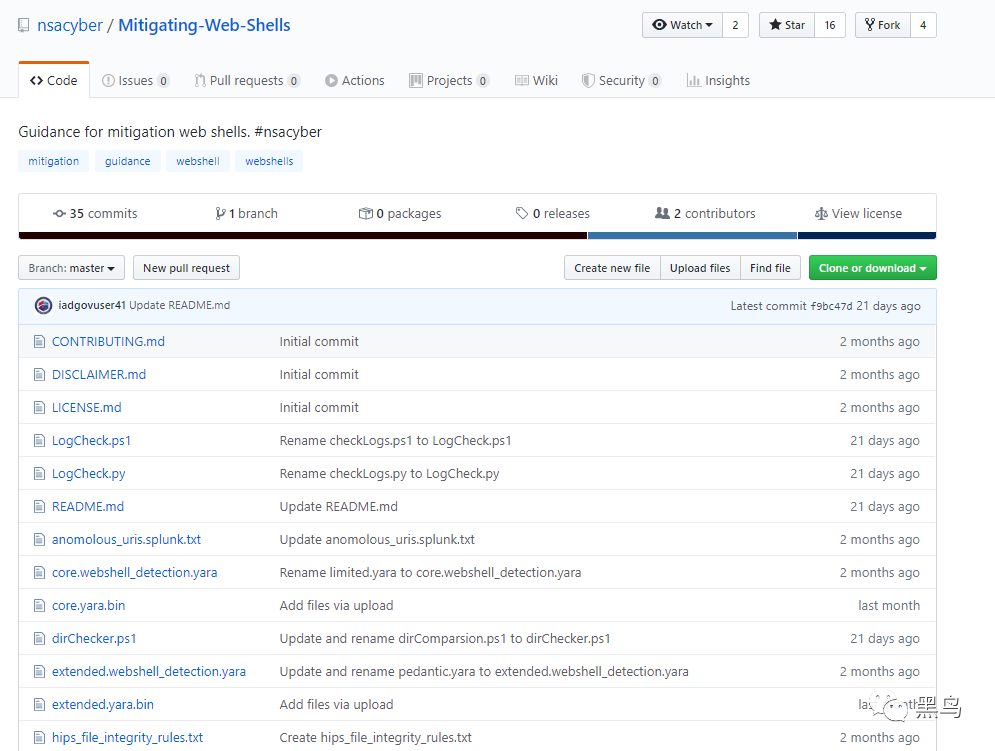Open extended.webshell_detection.yara file
Image resolution: width=995 pixels, height=751 pixels.
coord(149,672)
